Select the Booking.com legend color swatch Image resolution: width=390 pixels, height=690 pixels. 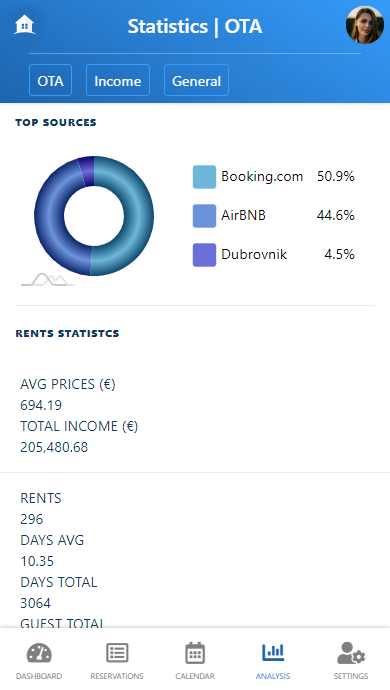point(204,177)
